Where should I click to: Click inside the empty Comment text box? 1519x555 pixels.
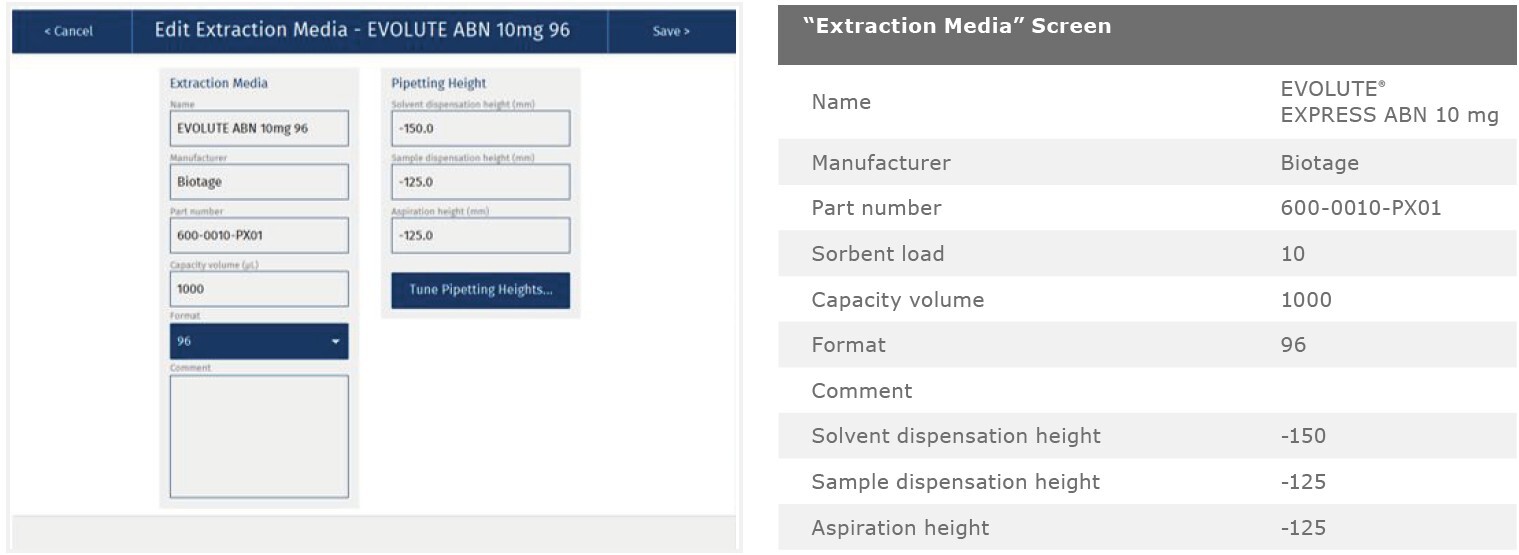tap(259, 436)
